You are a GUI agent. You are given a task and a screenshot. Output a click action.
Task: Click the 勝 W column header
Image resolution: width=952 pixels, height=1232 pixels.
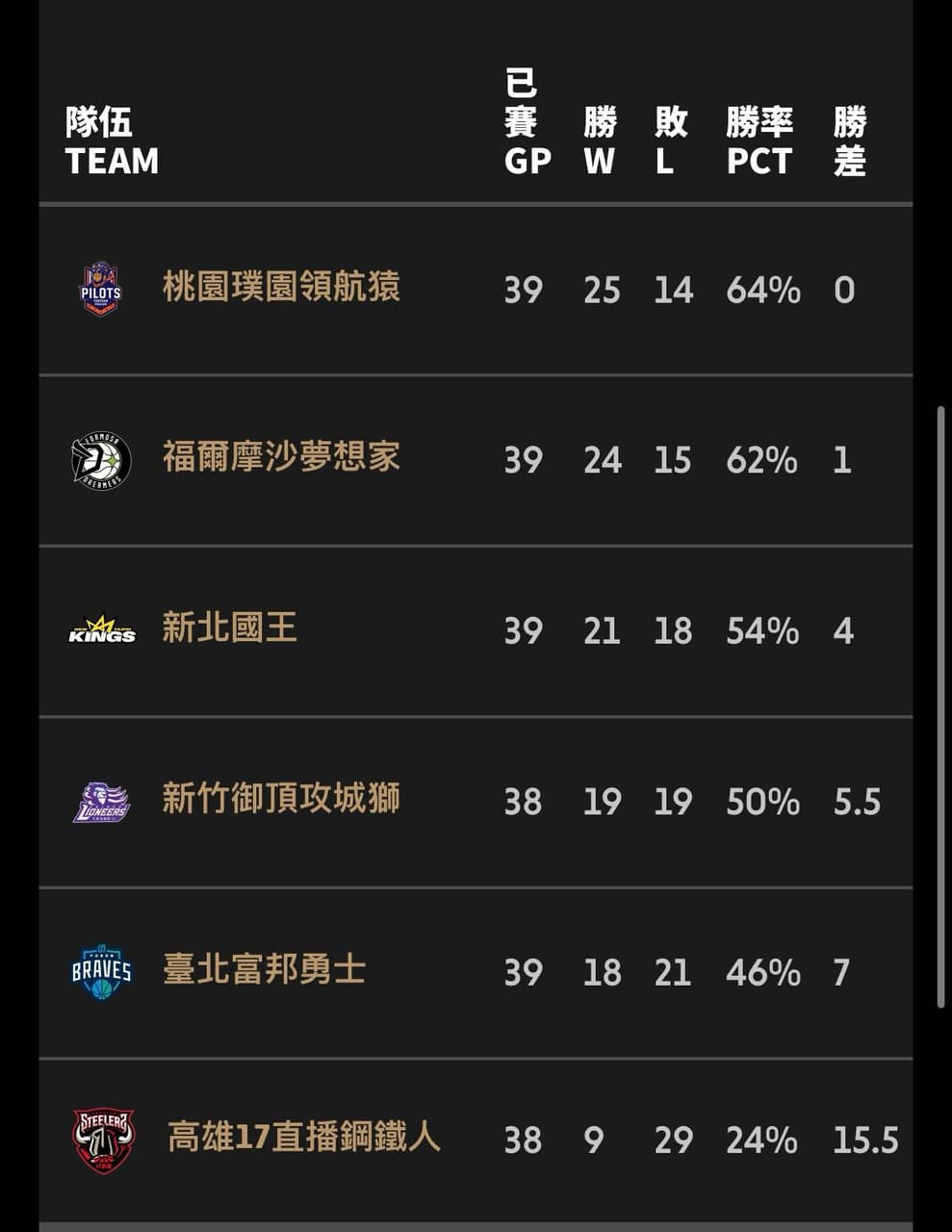click(599, 141)
